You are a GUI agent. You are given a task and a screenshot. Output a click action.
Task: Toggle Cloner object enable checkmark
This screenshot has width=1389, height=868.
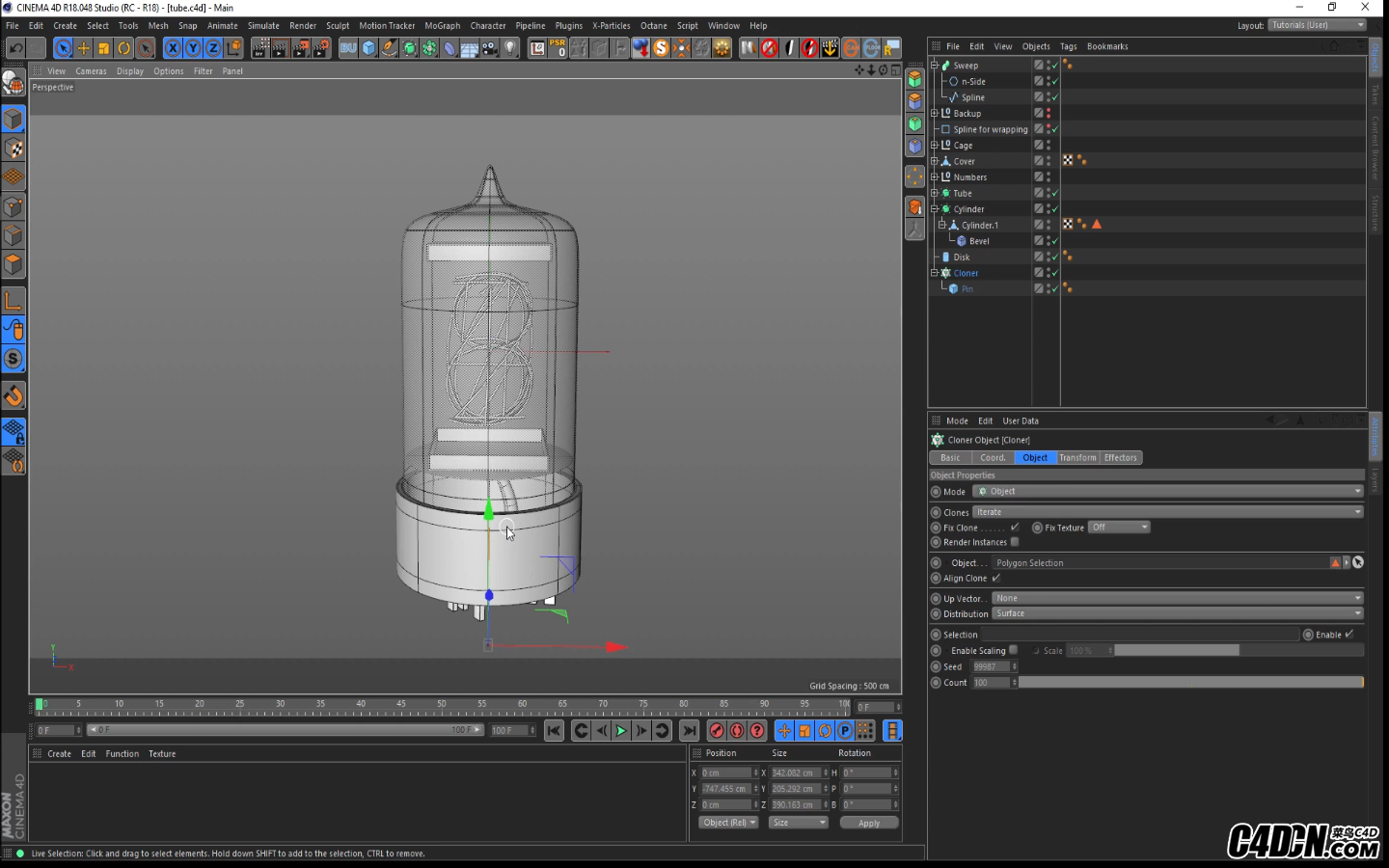(x=1055, y=273)
